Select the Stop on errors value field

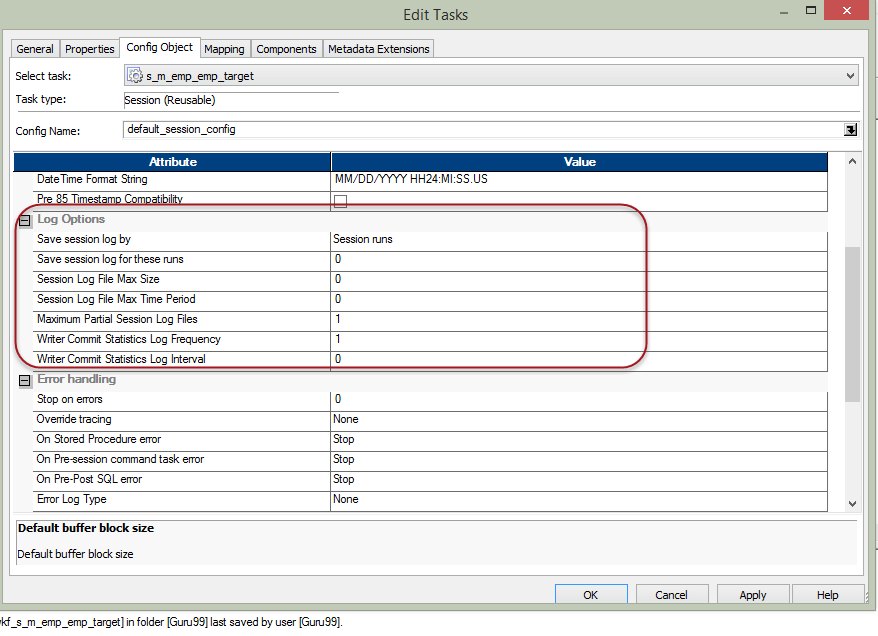coord(578,400)
